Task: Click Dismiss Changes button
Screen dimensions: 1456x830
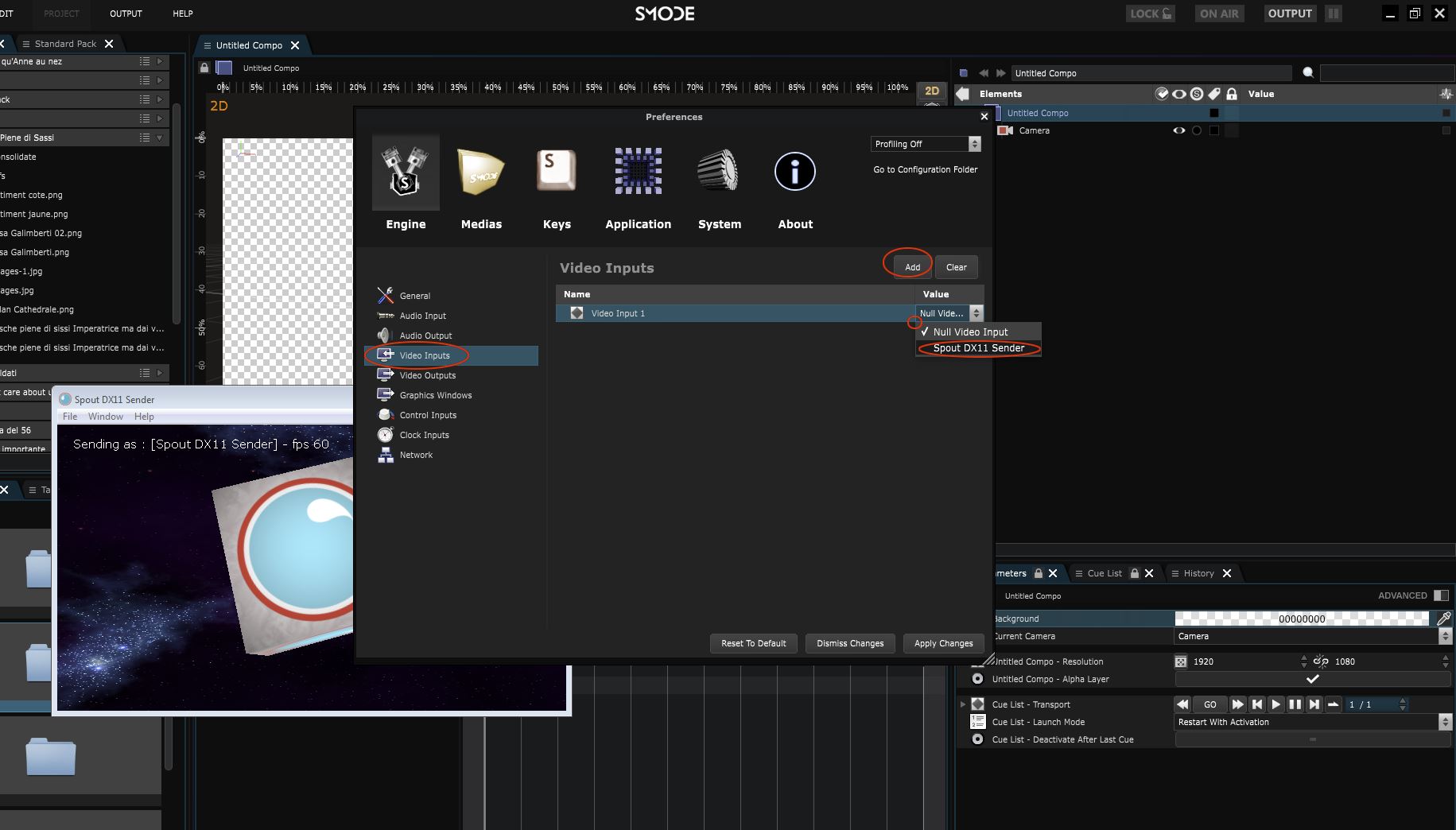Action: click(850, 643)
